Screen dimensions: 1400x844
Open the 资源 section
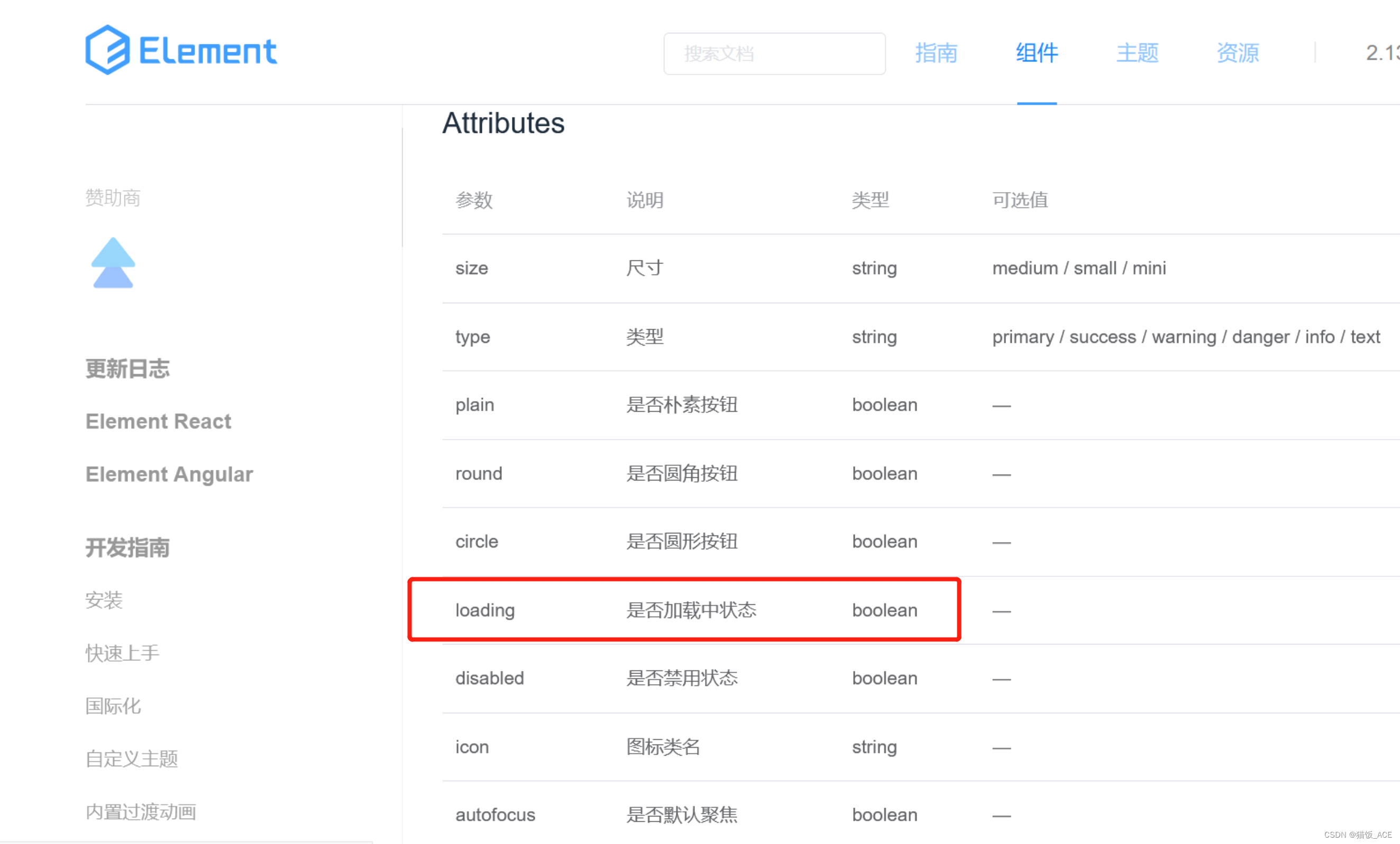coord(1238,53)
